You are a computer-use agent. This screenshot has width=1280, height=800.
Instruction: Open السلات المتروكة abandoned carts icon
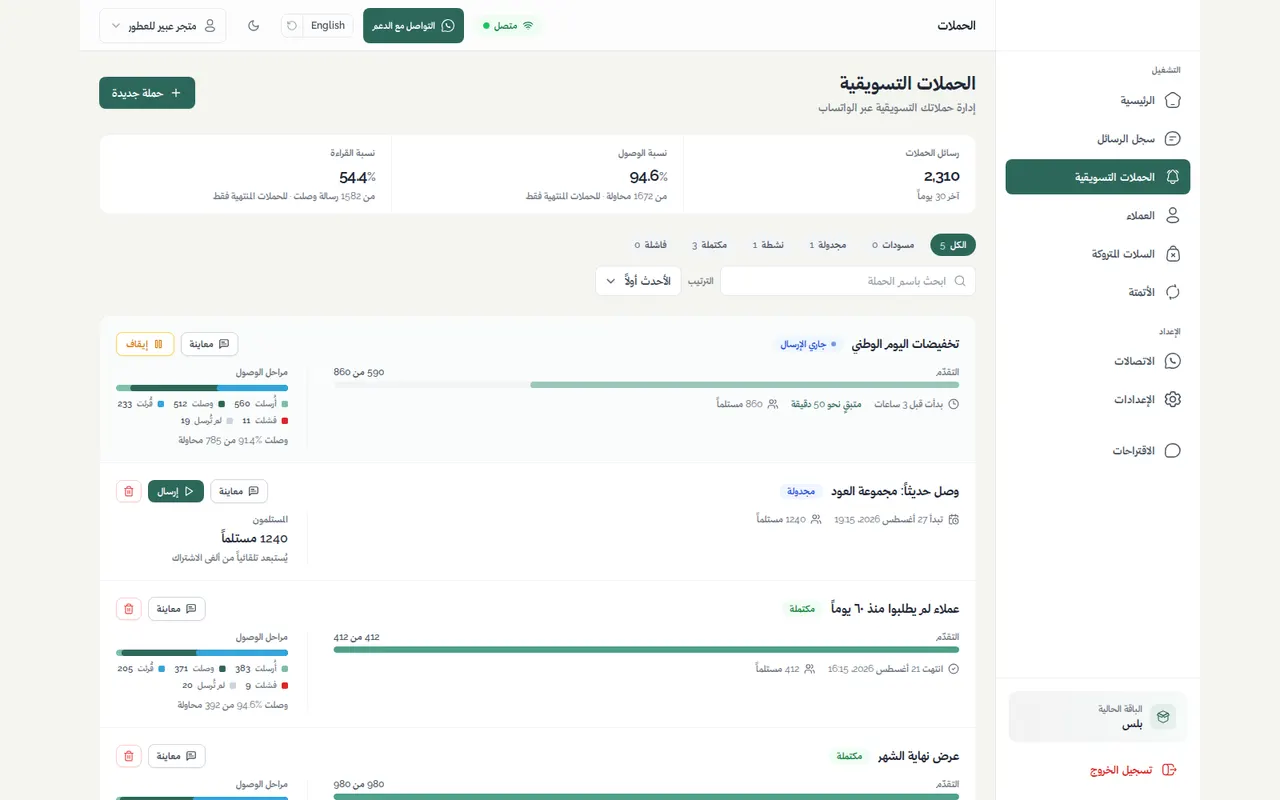tap(1173, 254)
